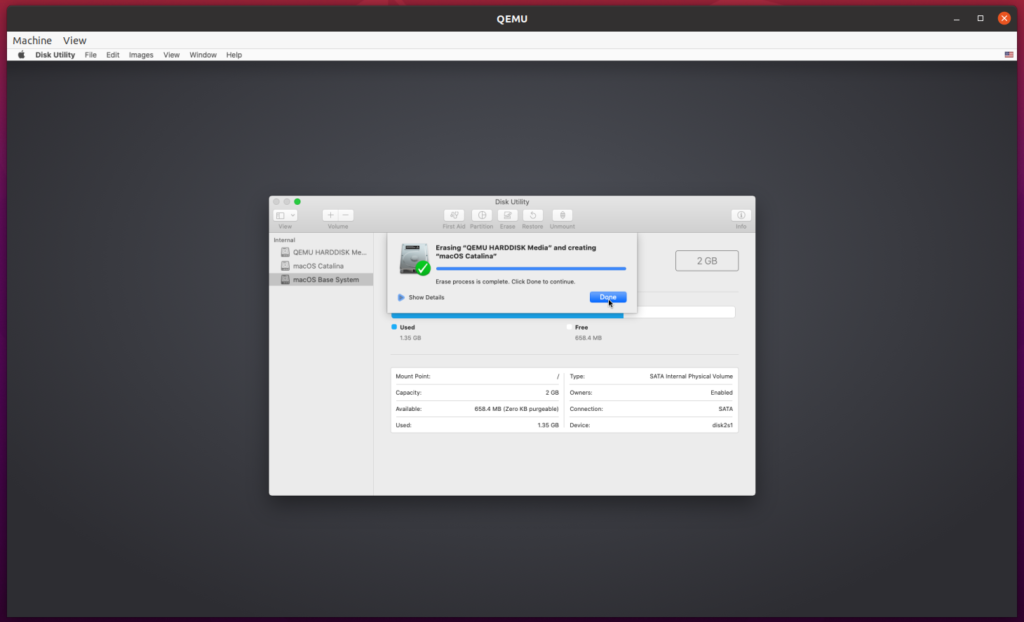Click Done to dismiss the erase dialog
Image resolution: width=1024 pixels, height=622 pixels.
pos(608,297)
